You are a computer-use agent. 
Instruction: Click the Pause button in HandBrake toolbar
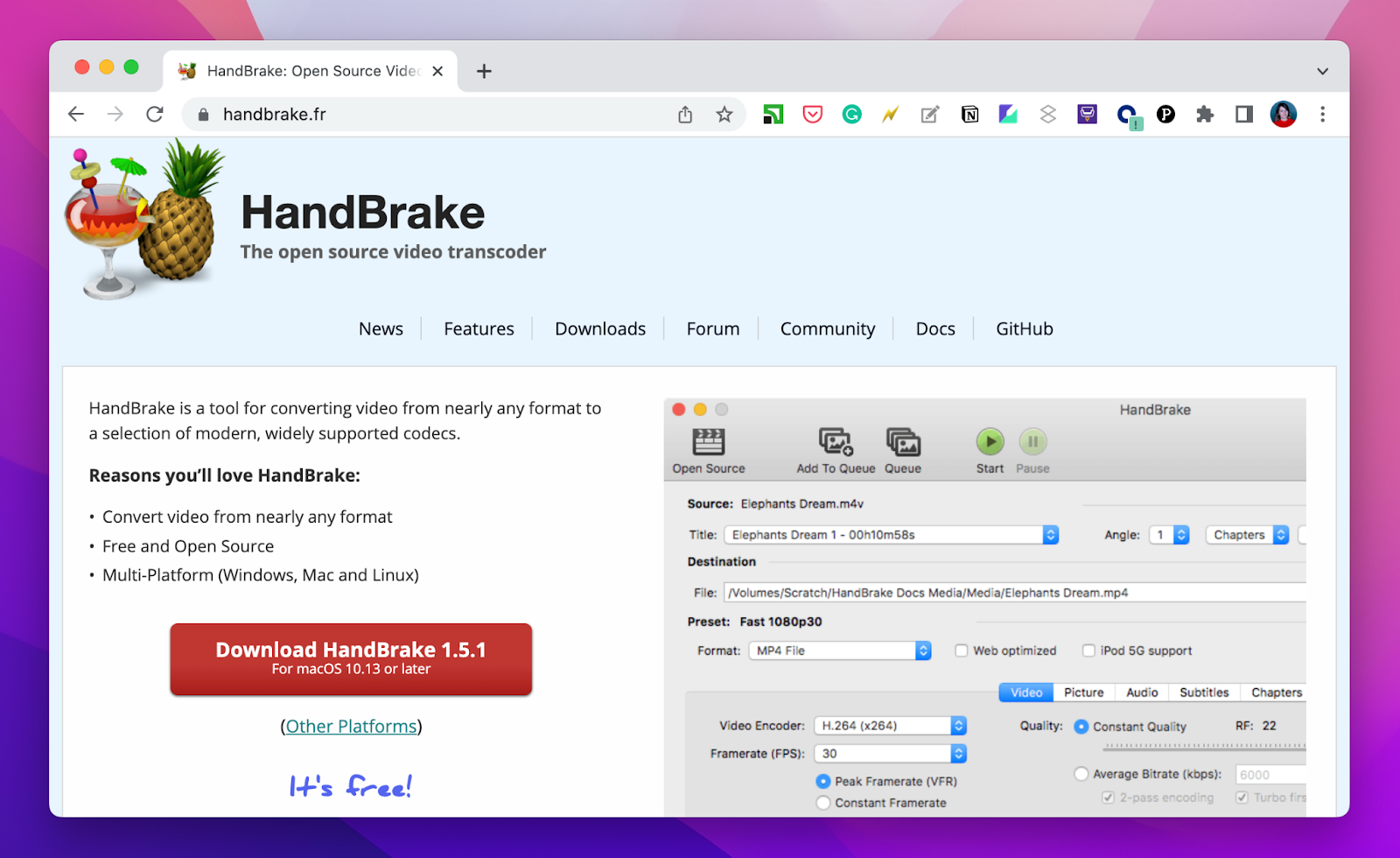1032,442
